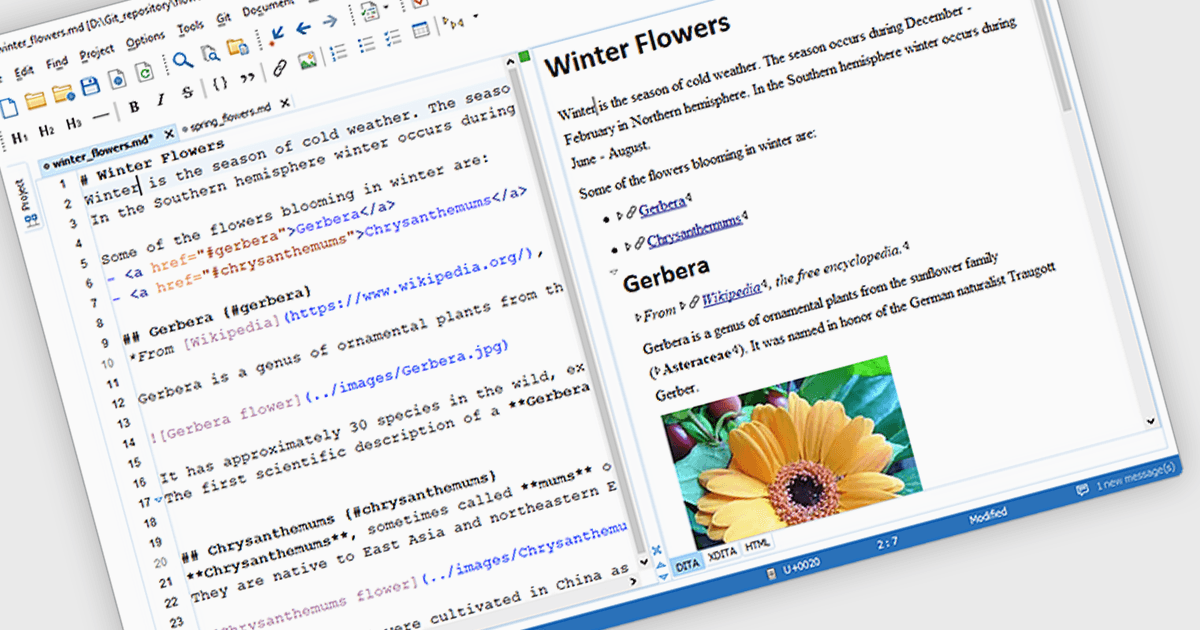Insert an unordered bullet list
This screenshot has height=630, width=1200.
367,45
